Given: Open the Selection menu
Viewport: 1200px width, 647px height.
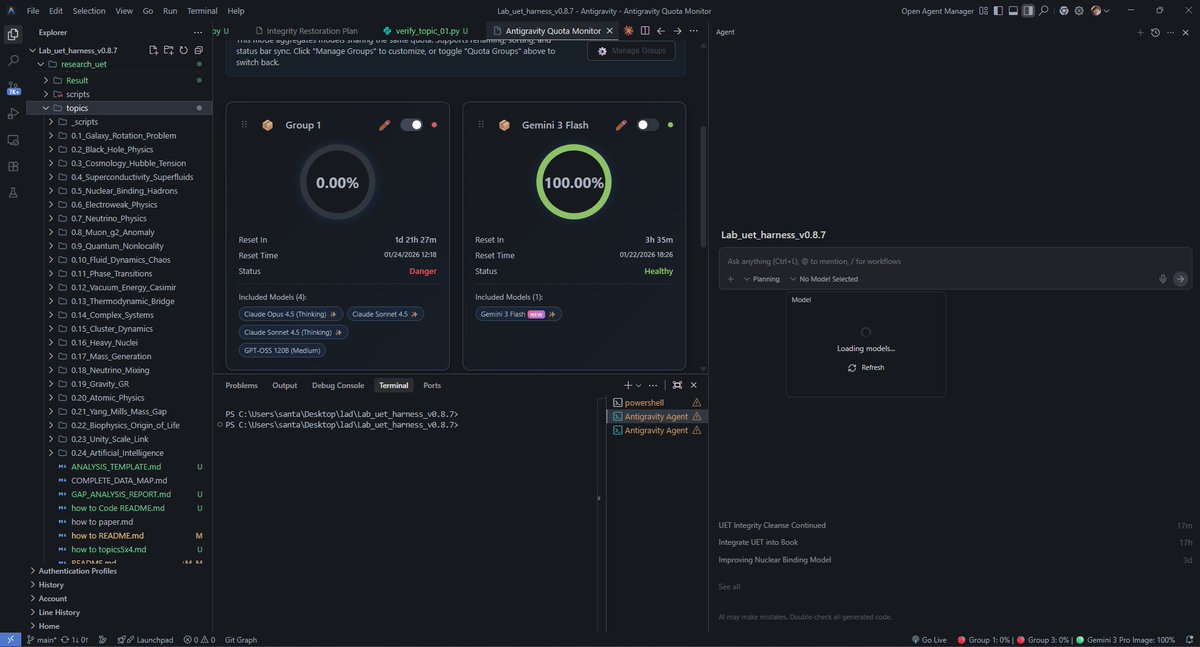Looking at the screenshot, I should pos(89,11).
